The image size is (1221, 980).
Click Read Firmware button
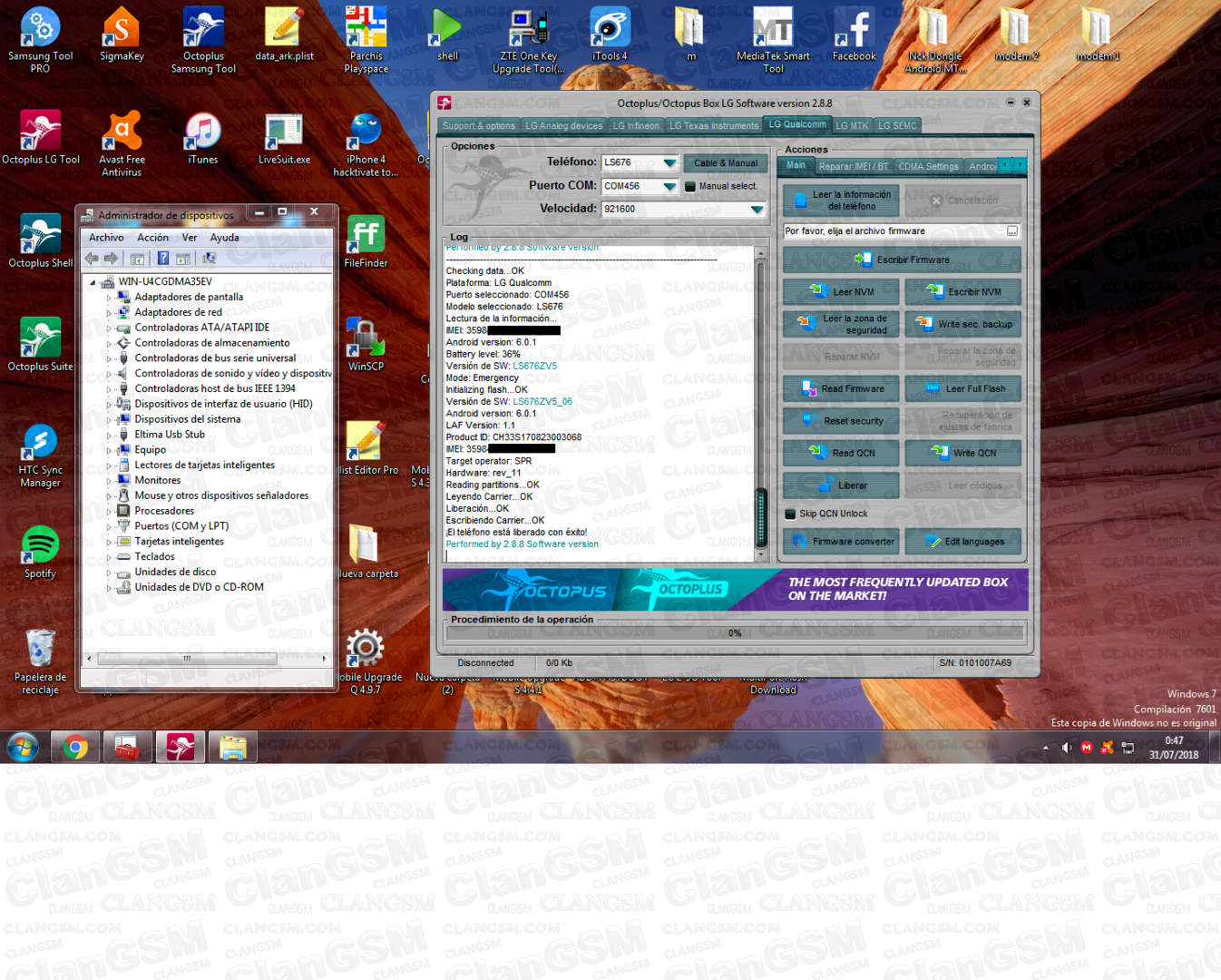[x=841, y=388]
